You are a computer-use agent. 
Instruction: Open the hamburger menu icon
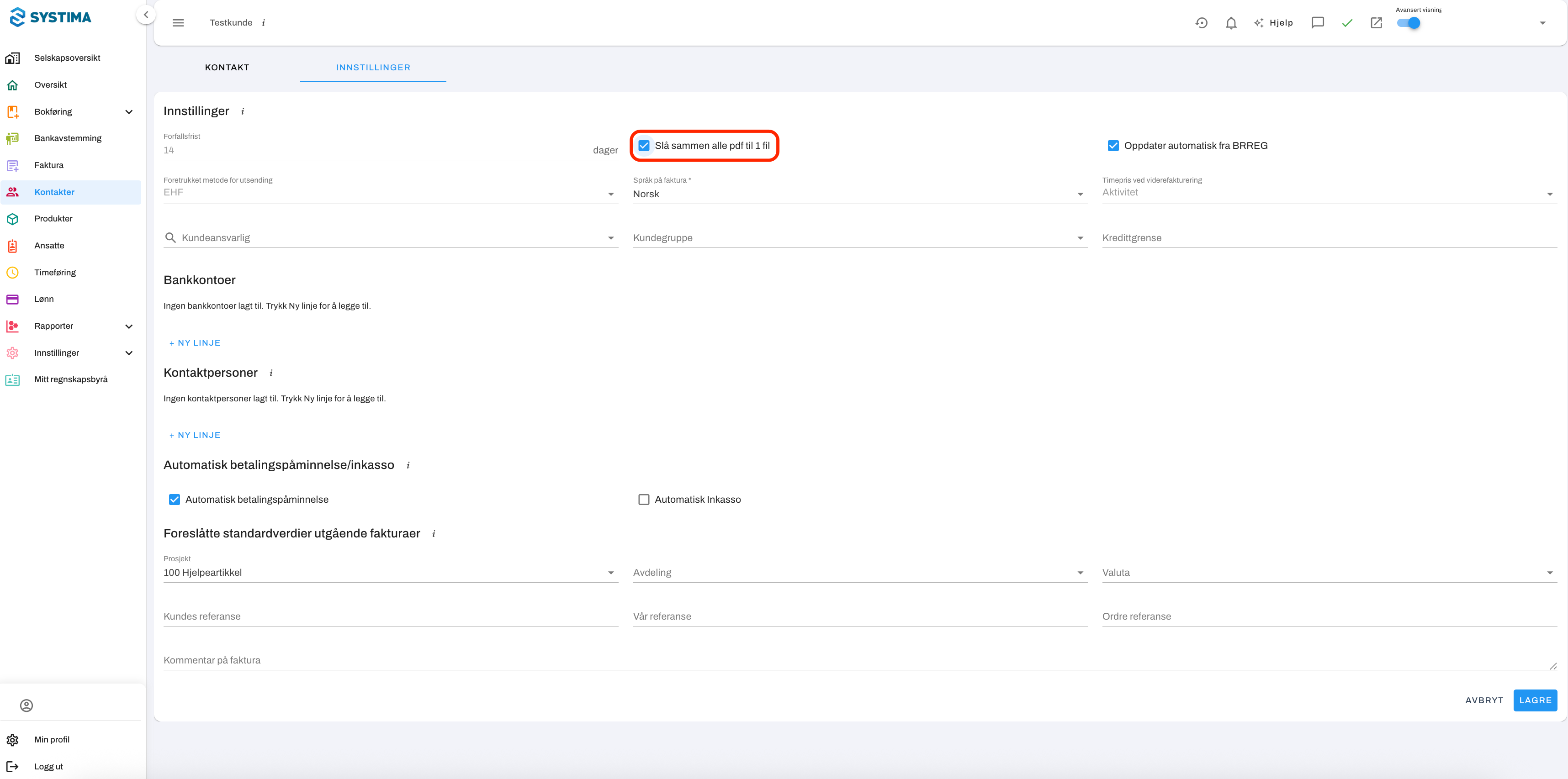click(x=178, y=23)
